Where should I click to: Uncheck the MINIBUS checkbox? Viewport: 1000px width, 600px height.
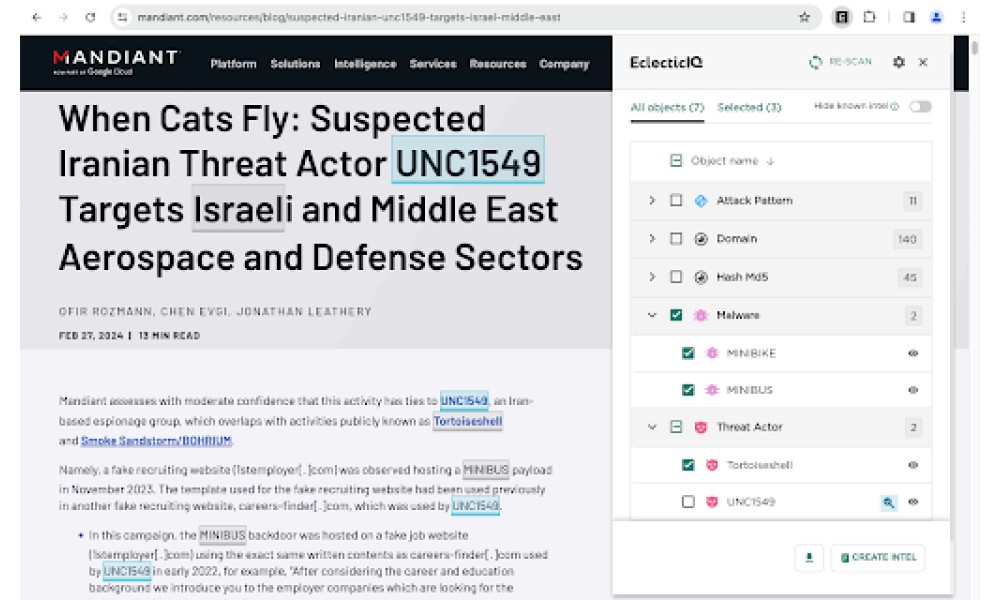click(688, 390)
